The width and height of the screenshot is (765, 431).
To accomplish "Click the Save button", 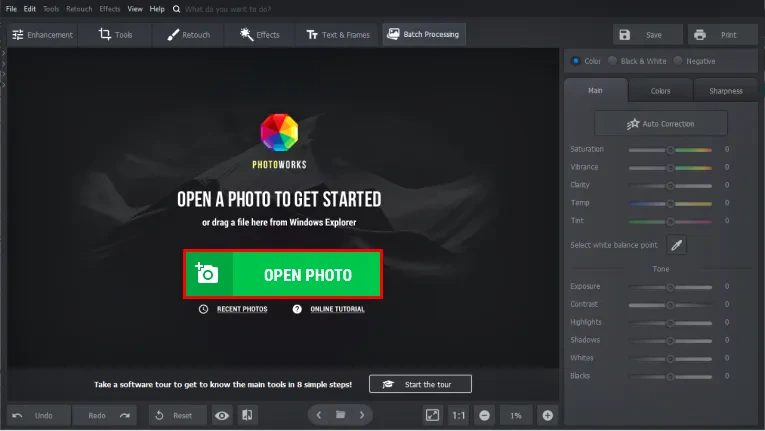I will [x=647, y=35].
